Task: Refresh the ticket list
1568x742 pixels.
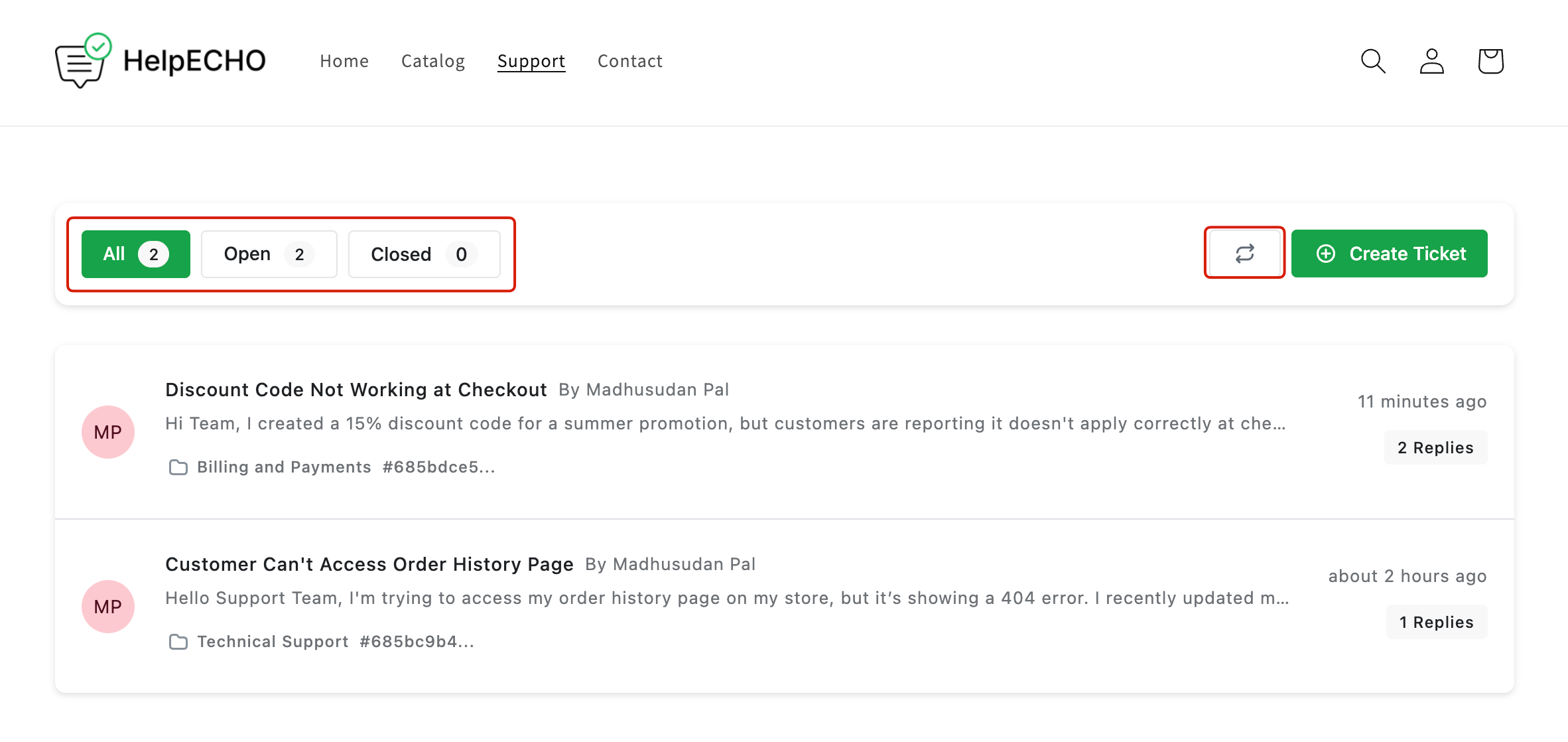Action: pyautogui.click(x=1244, y=254)
